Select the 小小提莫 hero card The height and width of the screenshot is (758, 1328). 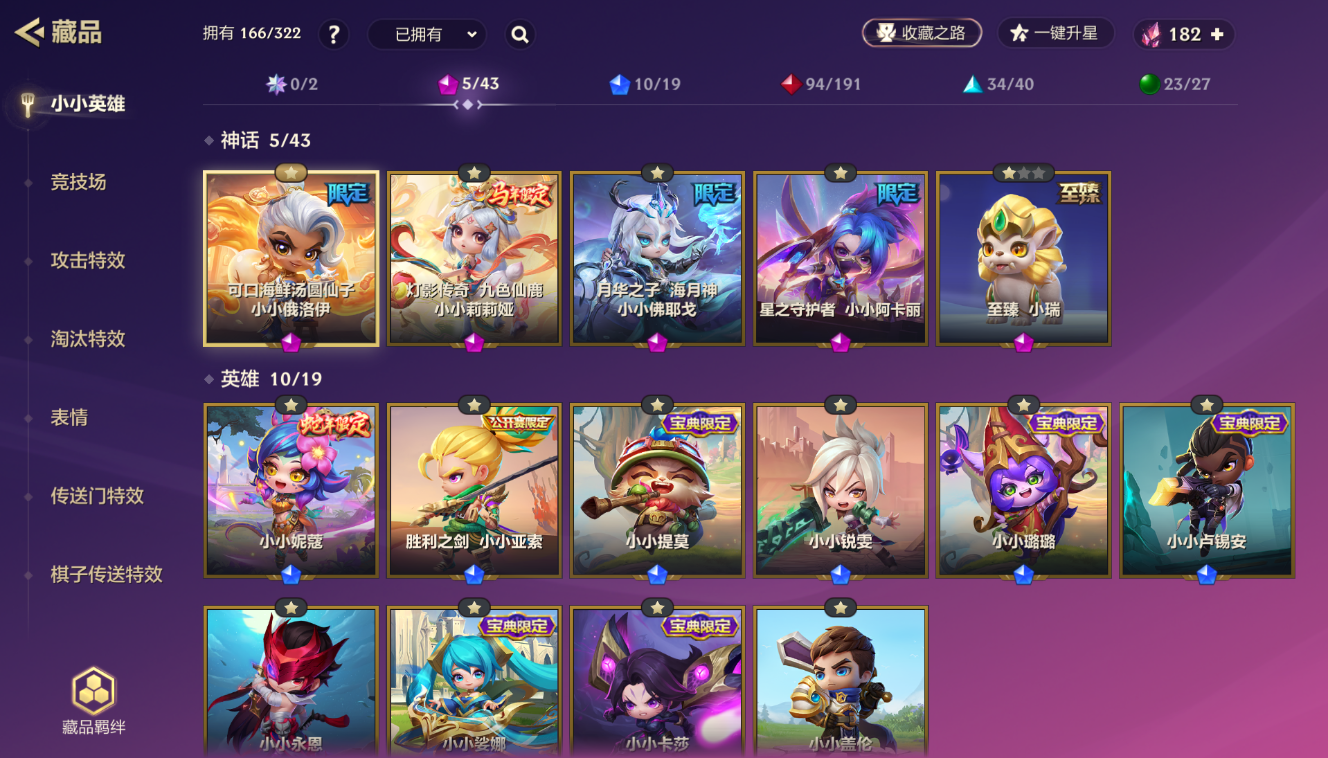coord(657,491)
